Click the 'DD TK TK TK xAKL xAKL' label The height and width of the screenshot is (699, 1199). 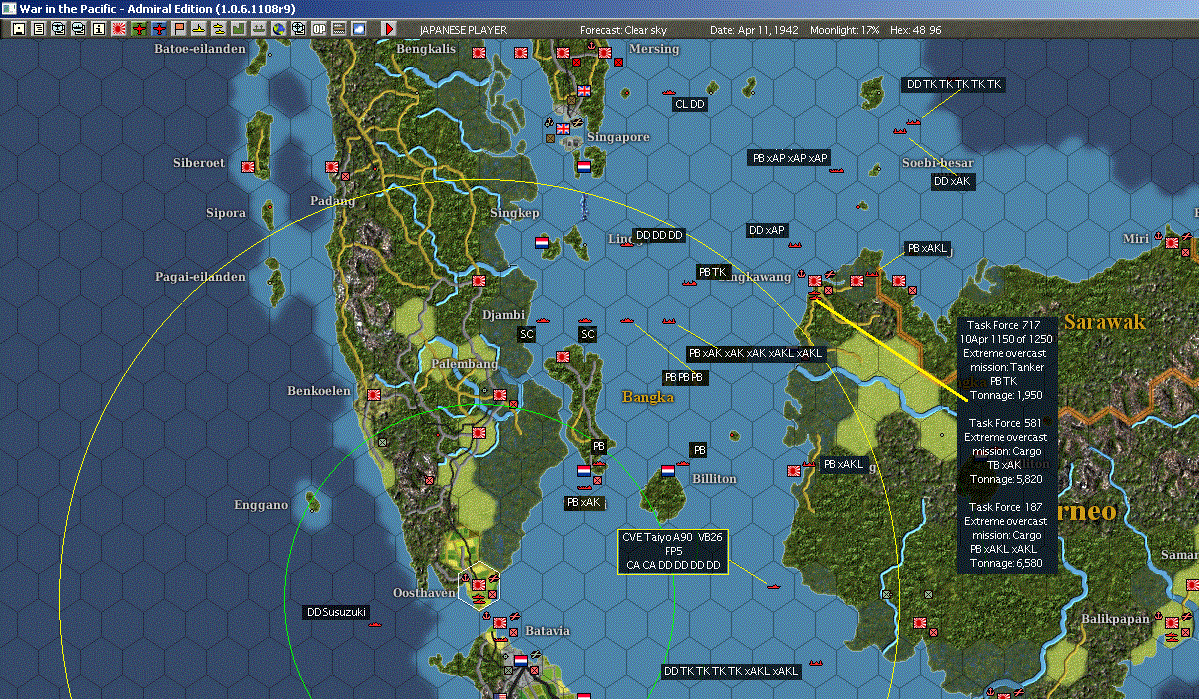731,671
